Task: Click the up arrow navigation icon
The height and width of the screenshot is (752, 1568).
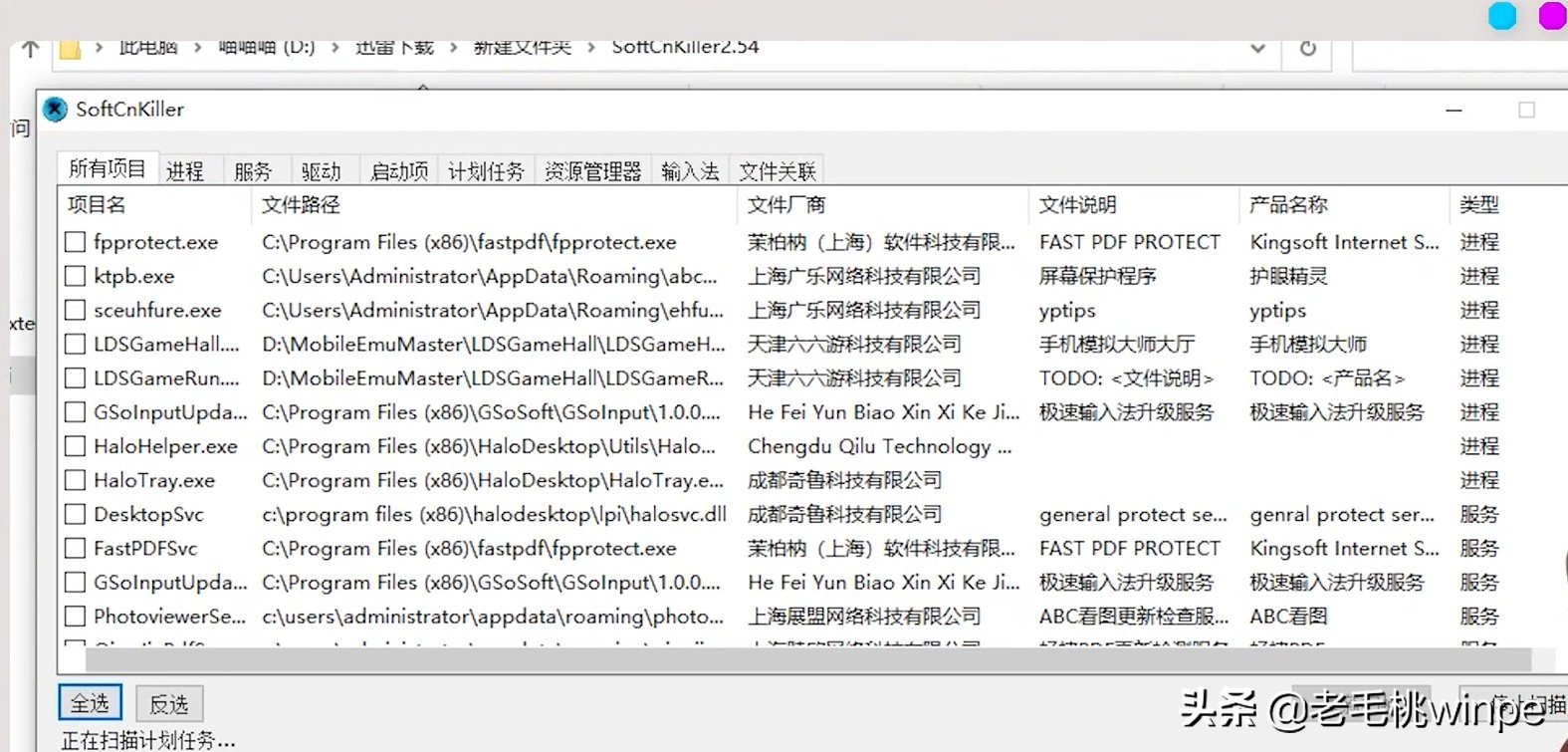Action: [x=30, y=49]
